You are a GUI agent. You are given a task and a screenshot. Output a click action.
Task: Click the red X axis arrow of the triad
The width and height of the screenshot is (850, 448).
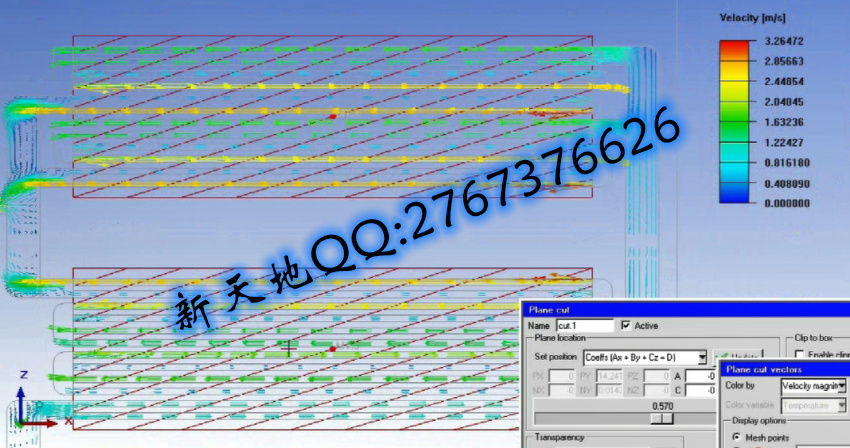tap(50, 422)
